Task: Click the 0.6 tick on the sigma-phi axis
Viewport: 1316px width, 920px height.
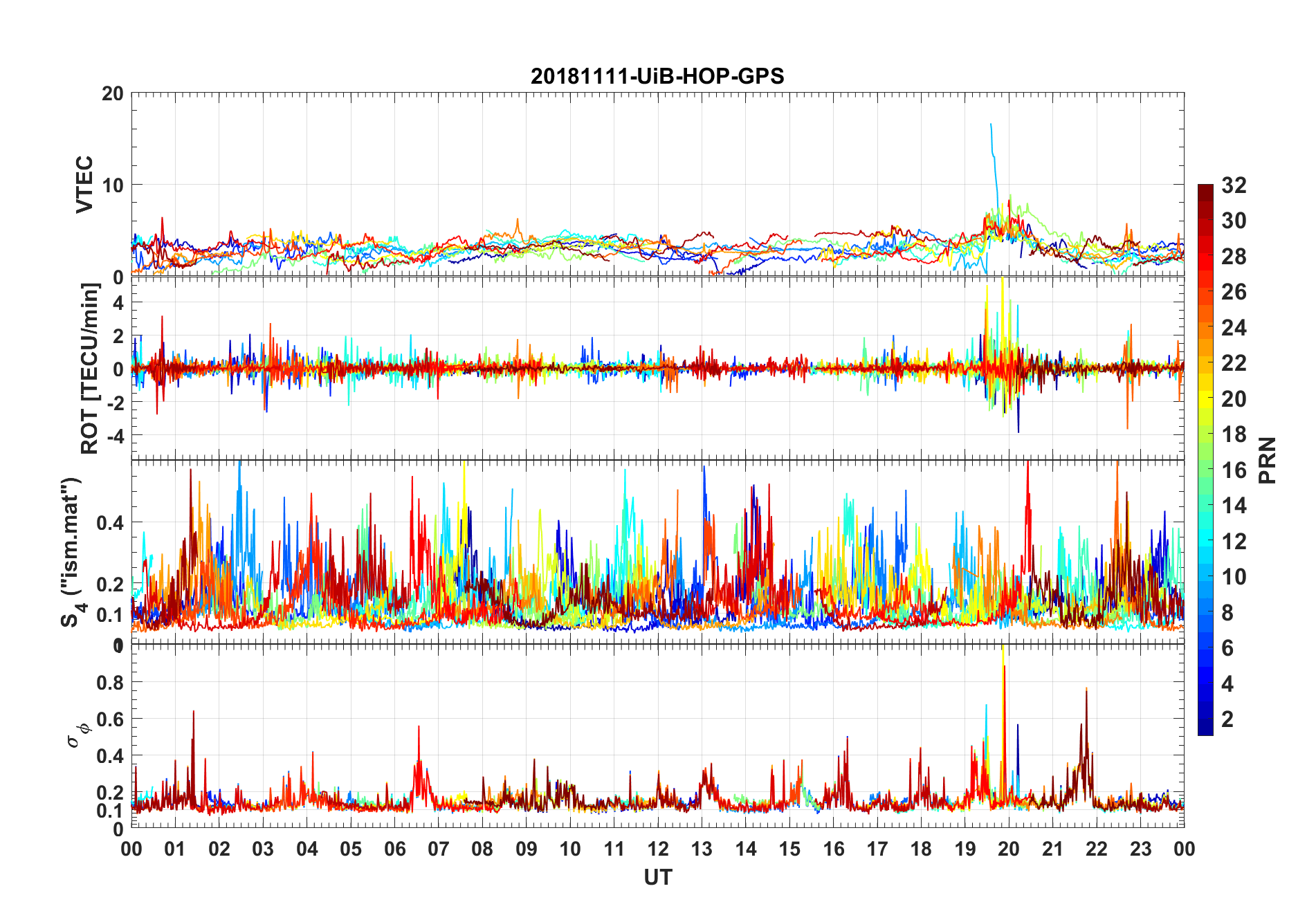Action: pos(110,719)
